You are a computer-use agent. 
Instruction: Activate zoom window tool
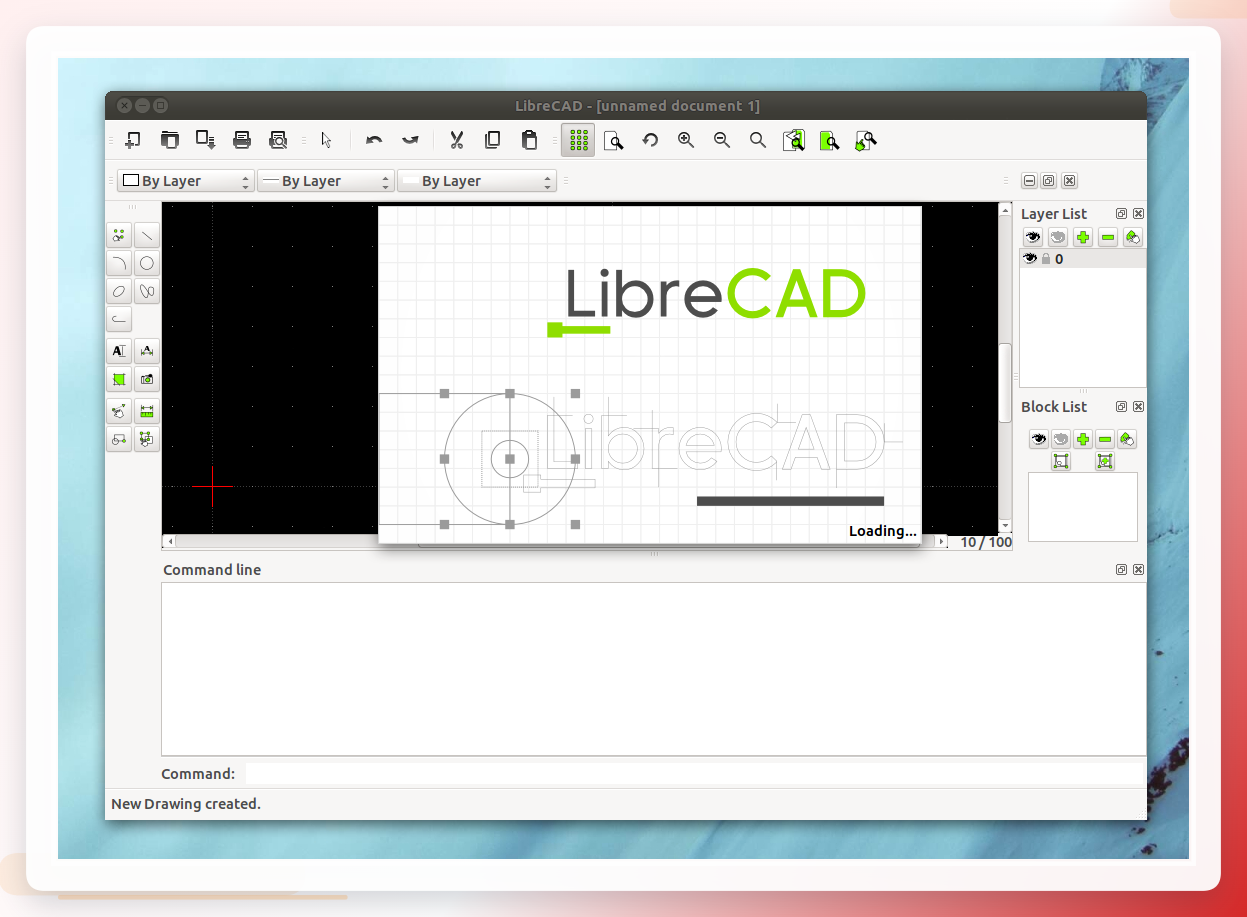(x=829, y=140)
